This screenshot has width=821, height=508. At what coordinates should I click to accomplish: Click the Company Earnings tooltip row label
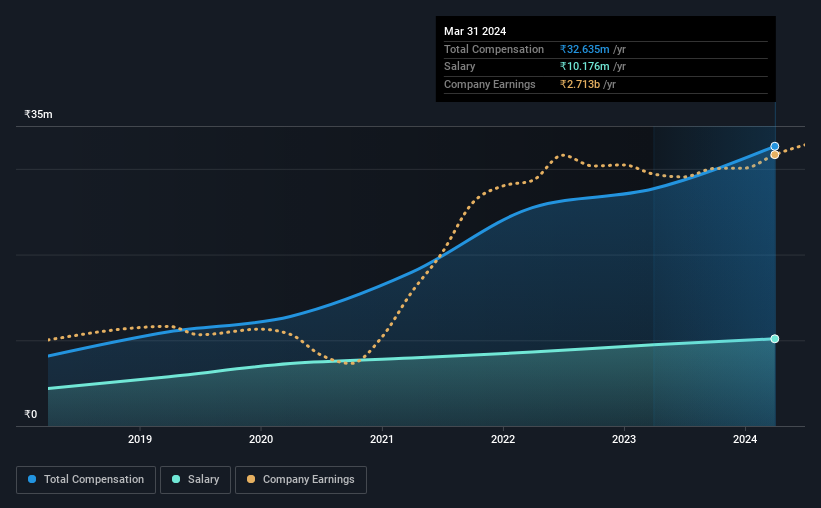[490, 84]
